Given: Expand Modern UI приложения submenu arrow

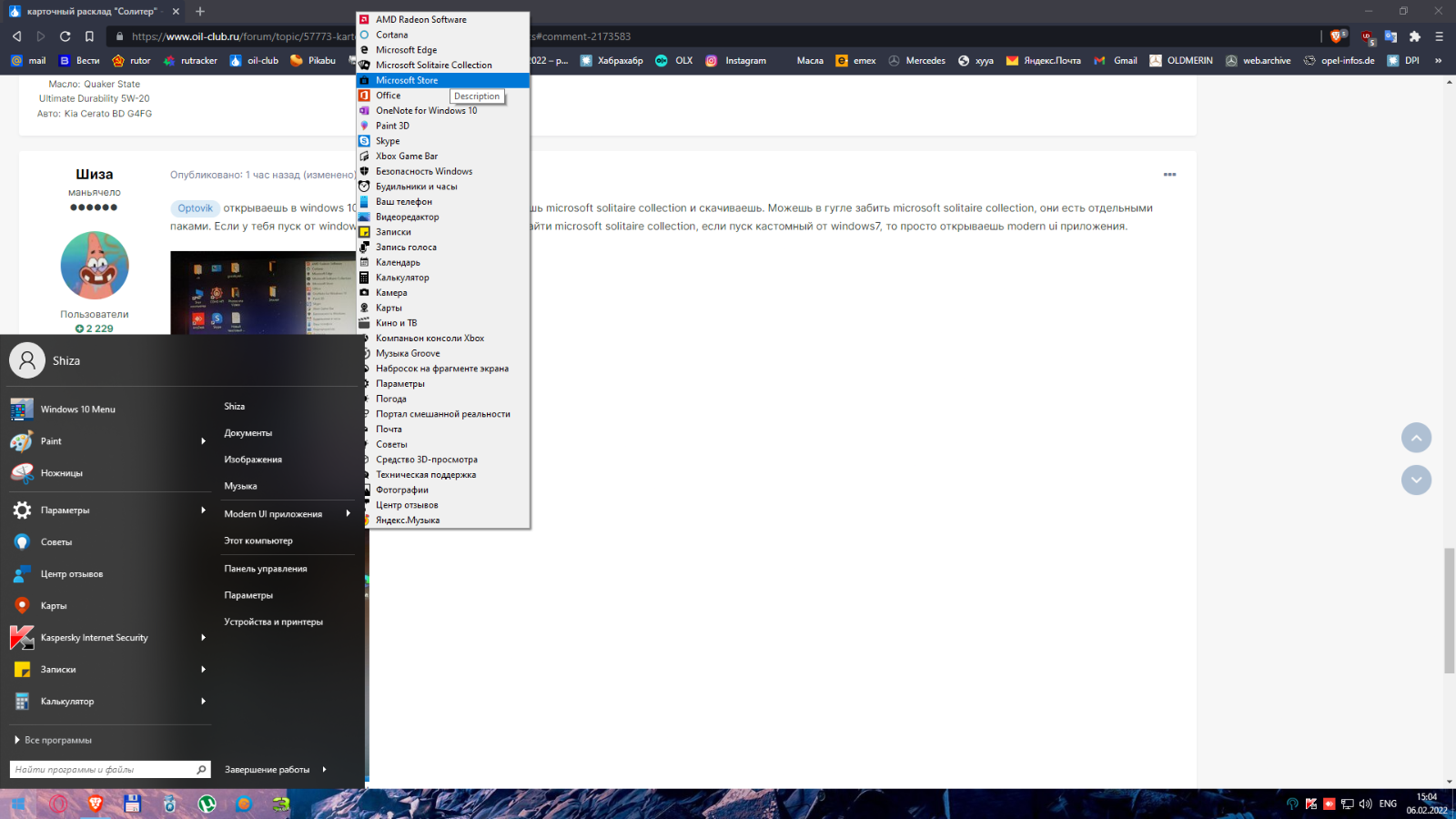Looking at the screenshot, I should 348,514.
